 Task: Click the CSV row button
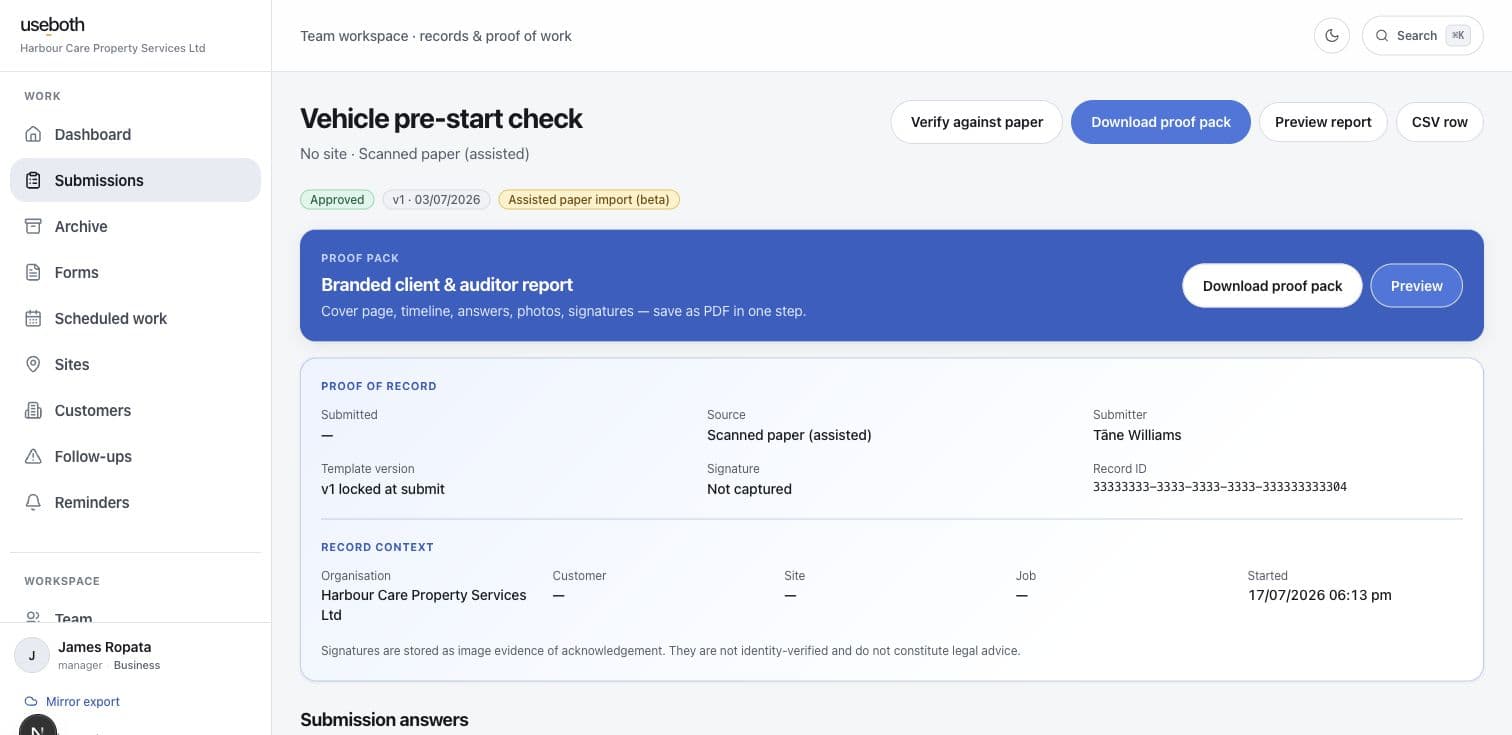pos(1439,122)
